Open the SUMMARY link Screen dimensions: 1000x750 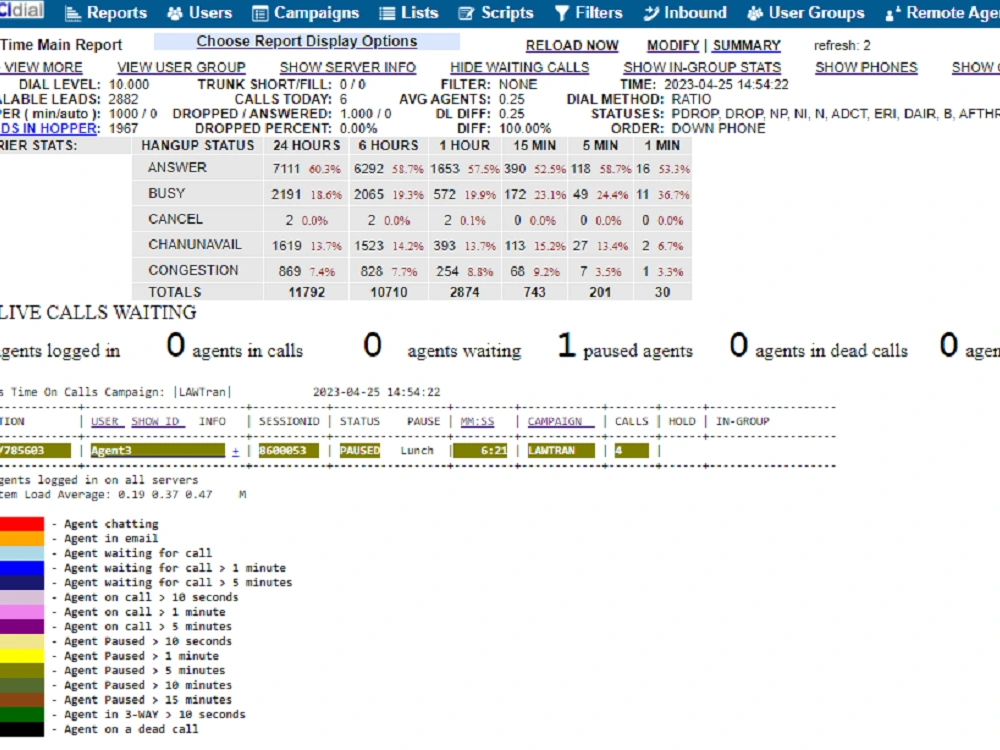tap(746, 46)
